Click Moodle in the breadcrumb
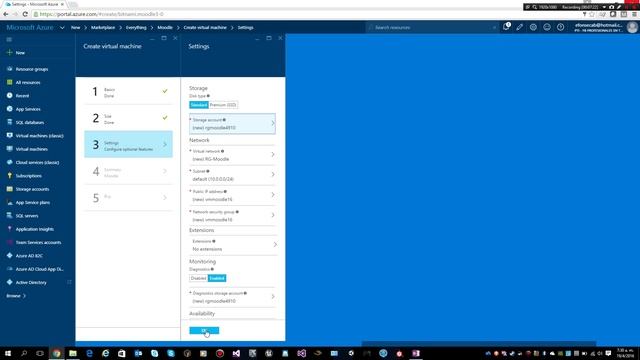 point(165,27)
